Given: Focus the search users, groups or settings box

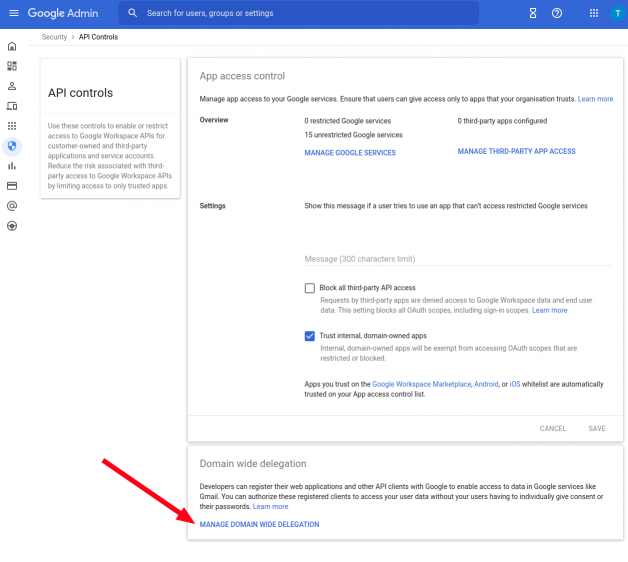Looking at the screenshot, I should (x=298, y=13).
